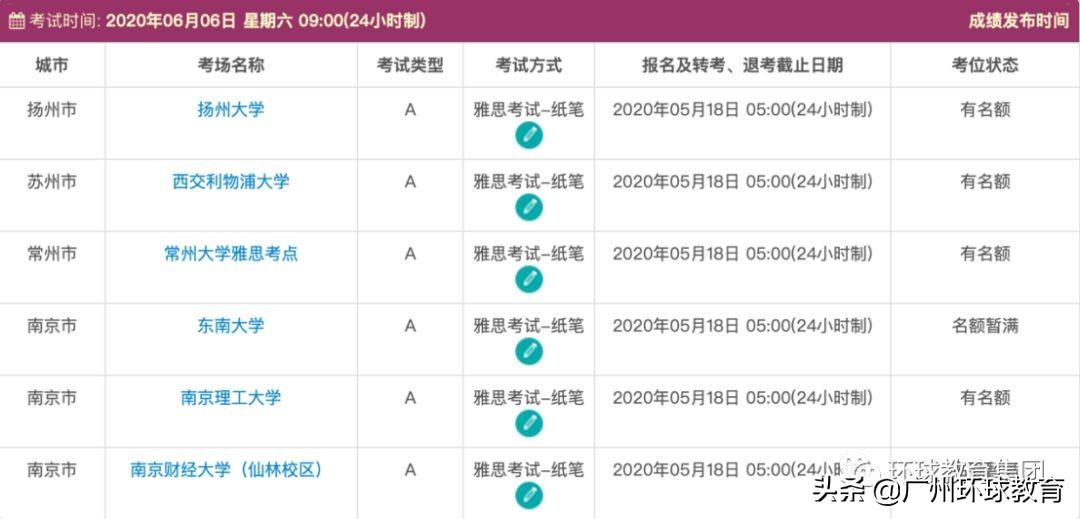Screen dimensions: 1080x519
Task: Click the 城市 column header
Action: pyautogui.click(x=52, y=65)
